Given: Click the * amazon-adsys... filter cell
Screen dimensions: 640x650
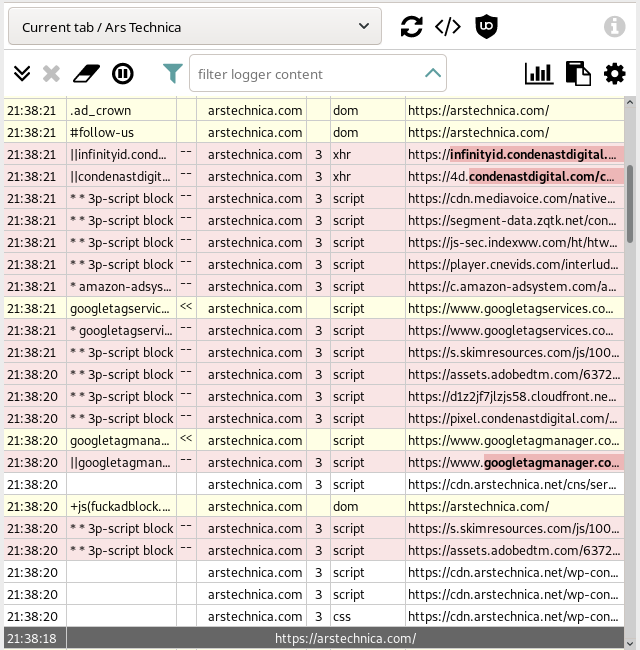Looking at the screenshot, I should coord(121,286).
